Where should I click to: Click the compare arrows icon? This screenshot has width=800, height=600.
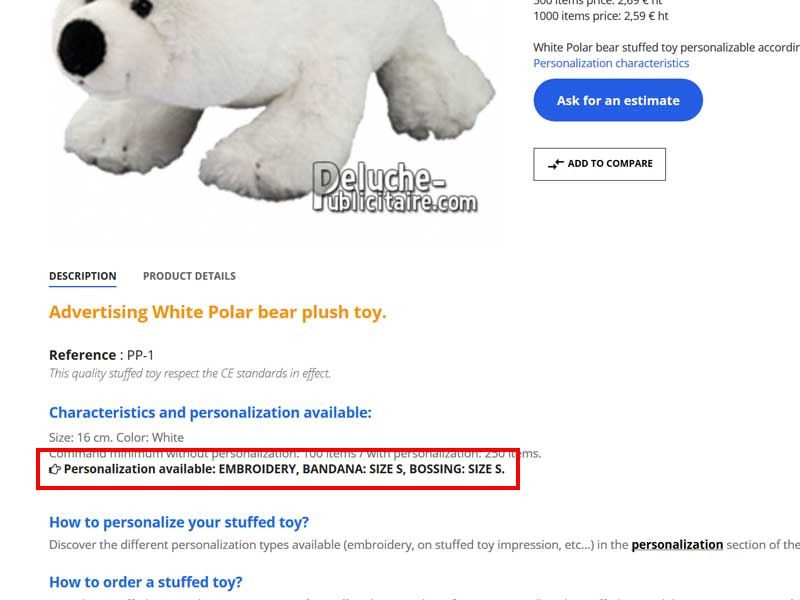pyautogui.click(x=556, y=164)
